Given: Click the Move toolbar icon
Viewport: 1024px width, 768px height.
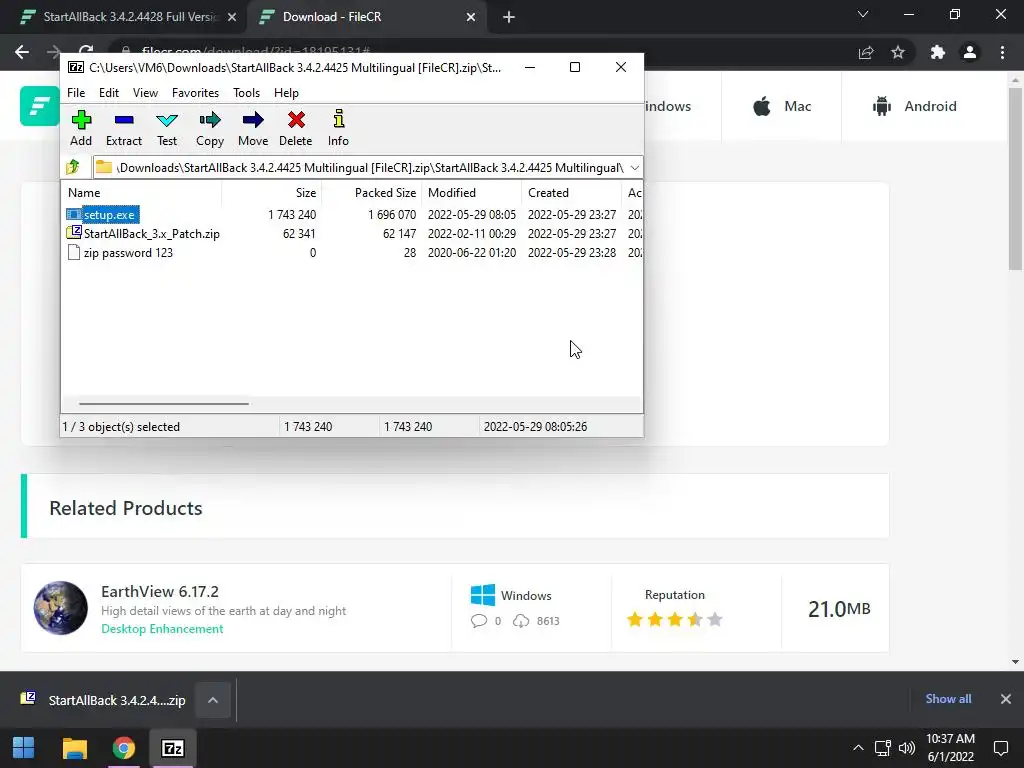Looking at the screenshot, I should pyautogui.click(x=253, y=129).
